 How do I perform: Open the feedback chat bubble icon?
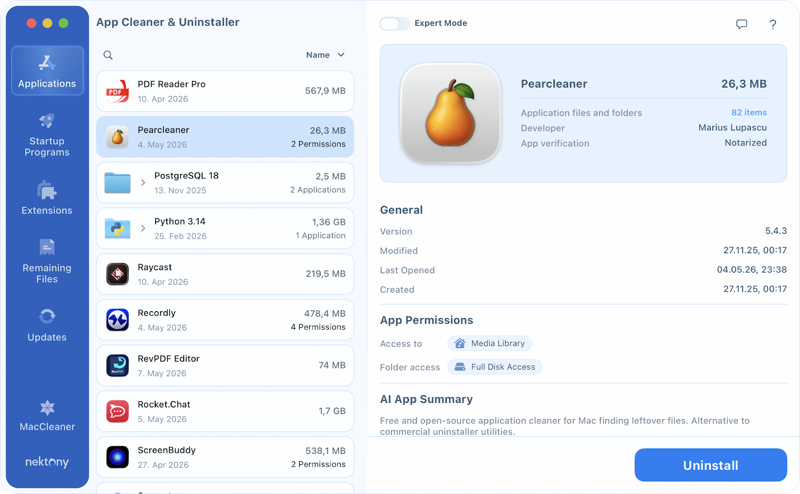coord(741,24)
